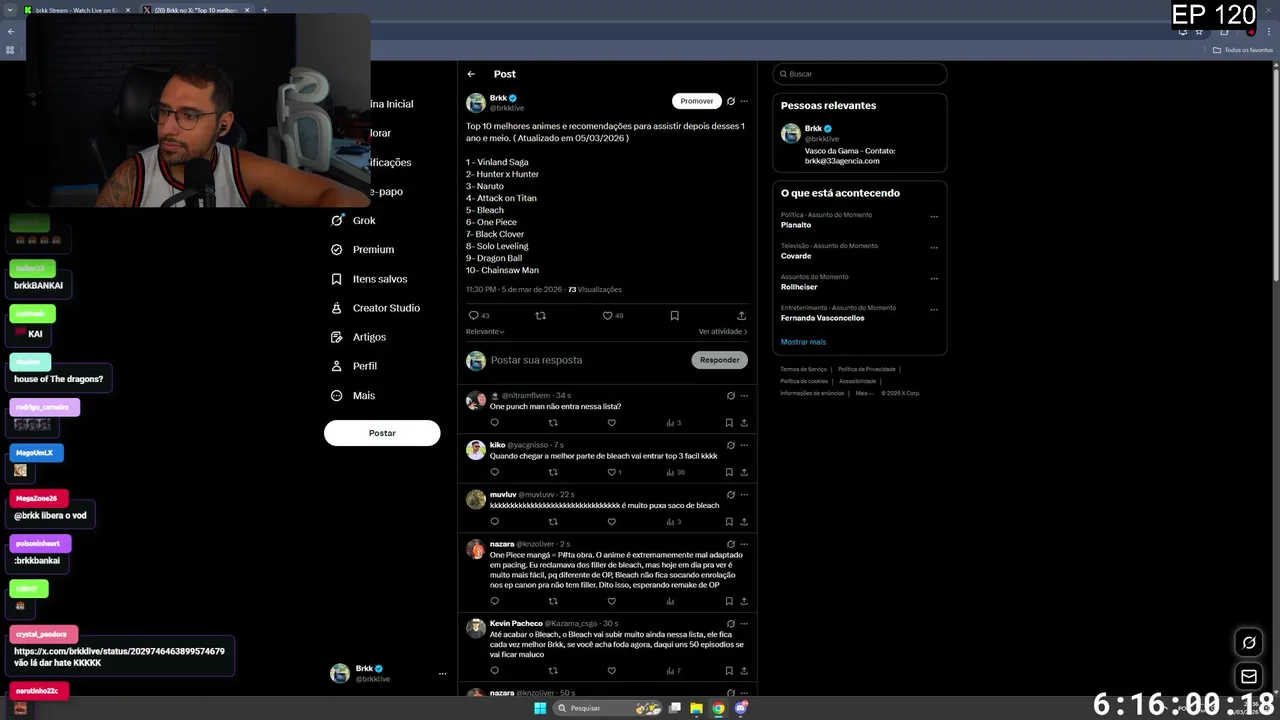Image resolution: width=1280 pixels, height=720 pixels.
Task: Repost nitramfivem's One punch man comment
Action: tap(553, 422)
